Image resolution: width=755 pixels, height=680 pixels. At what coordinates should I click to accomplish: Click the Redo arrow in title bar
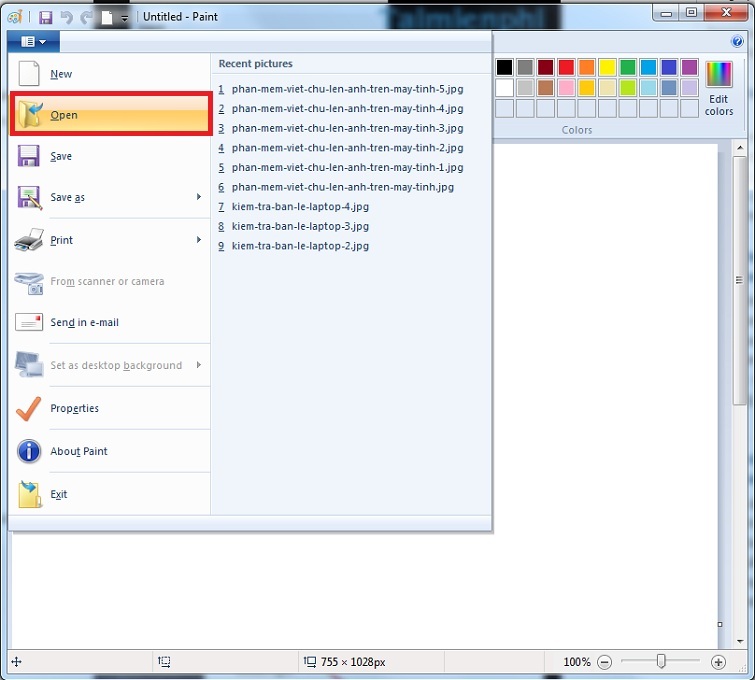86,17
